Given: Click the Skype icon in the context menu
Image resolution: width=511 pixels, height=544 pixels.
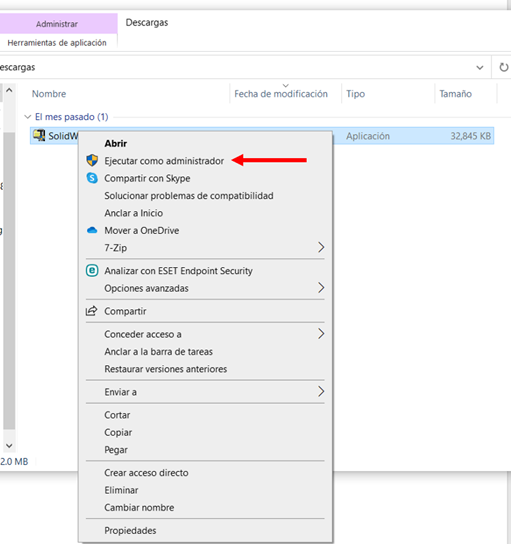Looking at the screenshot, I should point(92,178).
